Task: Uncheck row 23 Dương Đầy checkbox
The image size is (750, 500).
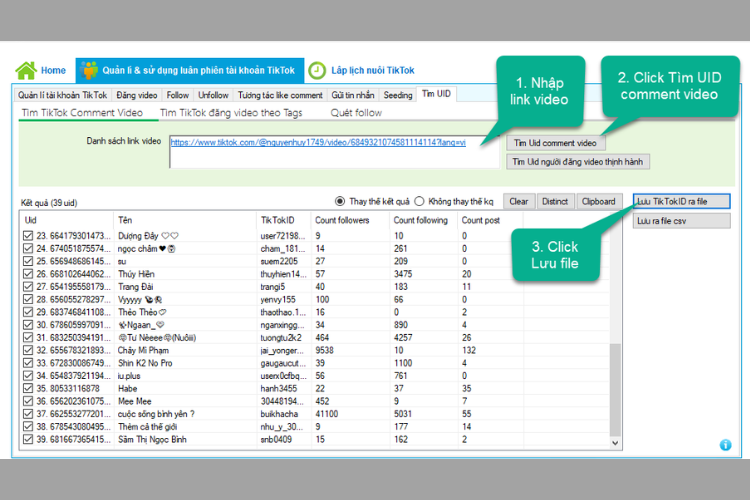Action: (28, 236)
